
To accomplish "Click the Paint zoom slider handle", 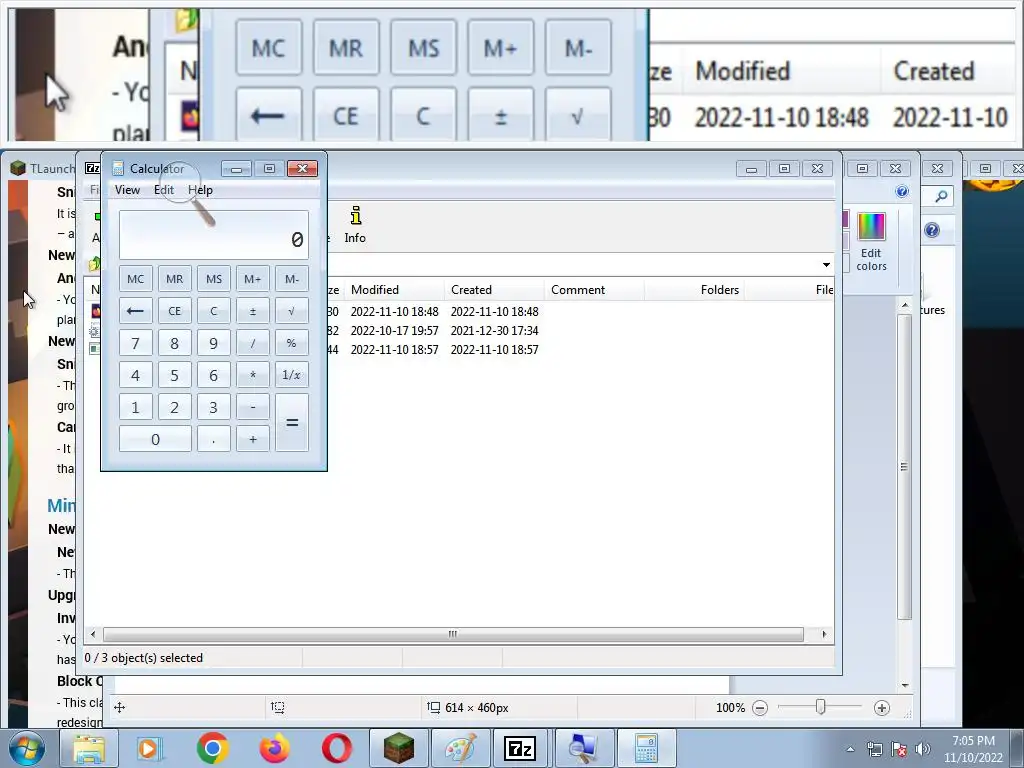I will coord(821,707).
